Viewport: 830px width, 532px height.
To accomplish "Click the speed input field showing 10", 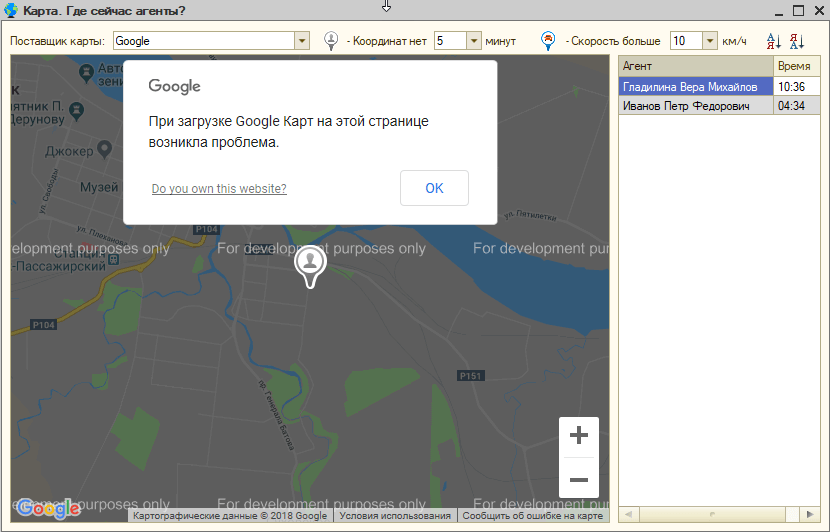I will coord(687,41).
